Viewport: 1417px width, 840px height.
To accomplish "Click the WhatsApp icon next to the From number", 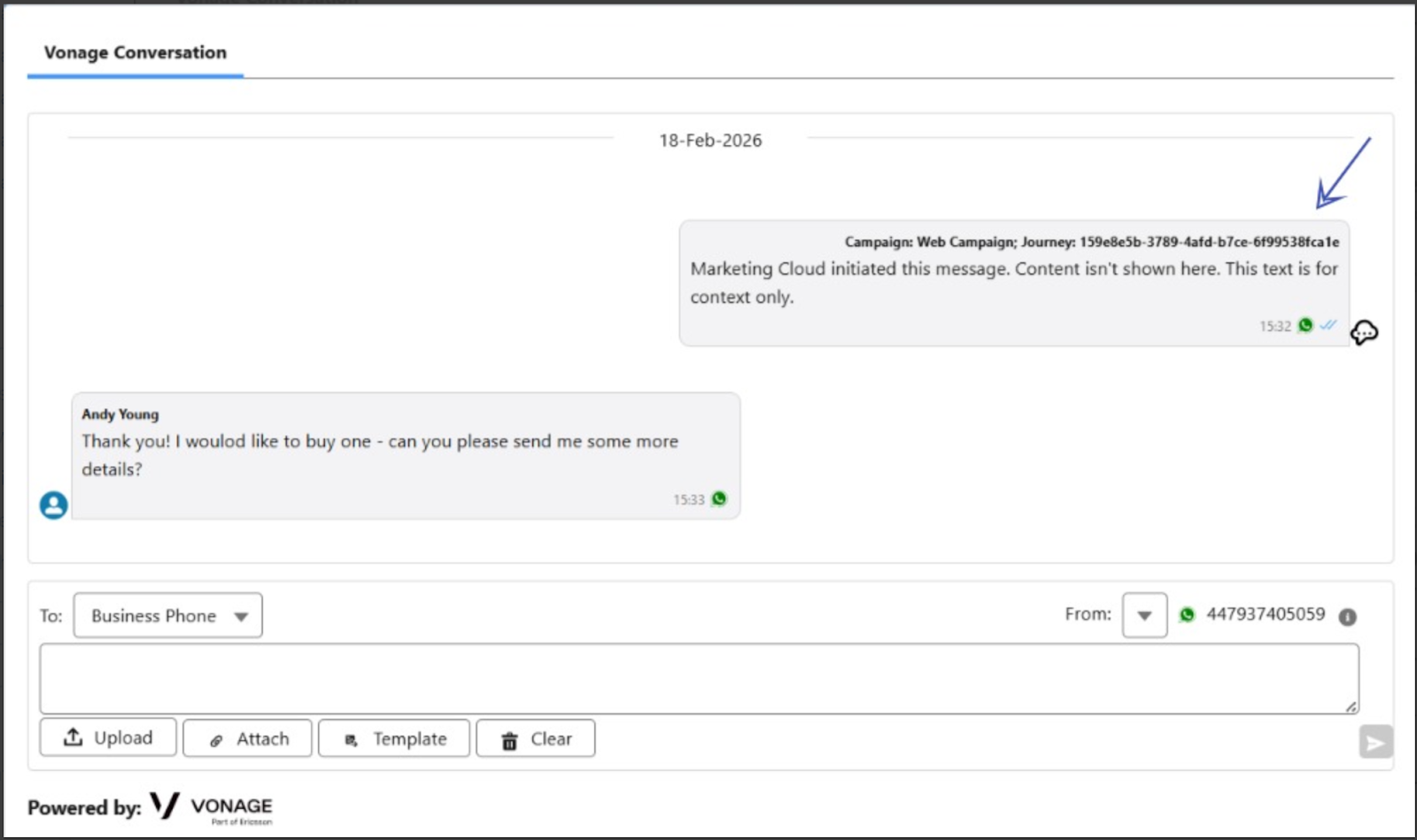I will [1187, 614].
